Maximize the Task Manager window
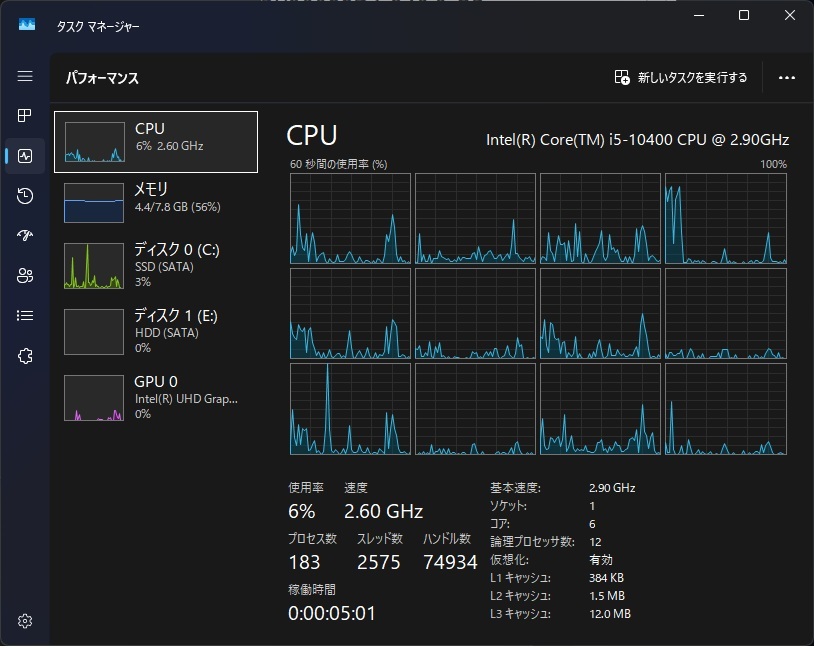Screen dimensions: 815x648 (x=744, y=15)
